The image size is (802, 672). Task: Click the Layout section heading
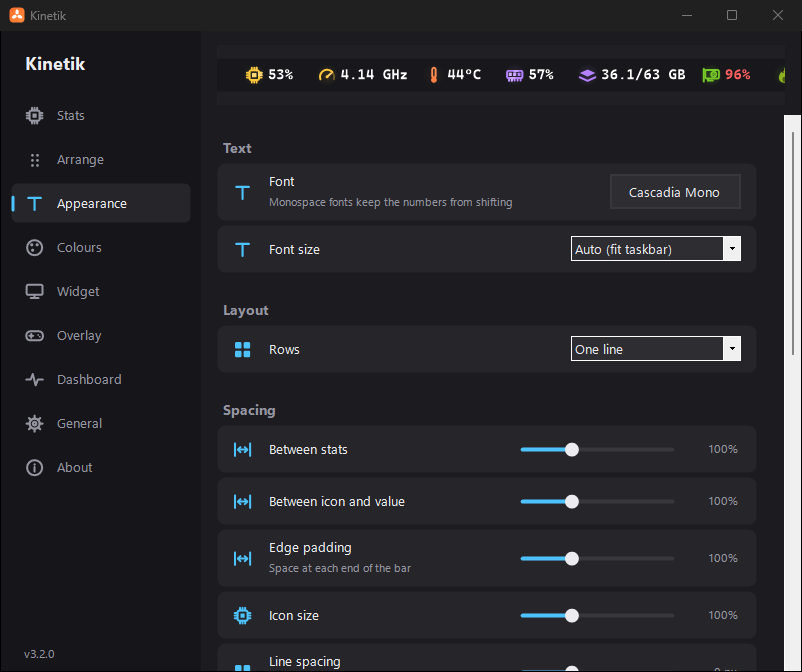pyautogui.click(x=246, y=310)
